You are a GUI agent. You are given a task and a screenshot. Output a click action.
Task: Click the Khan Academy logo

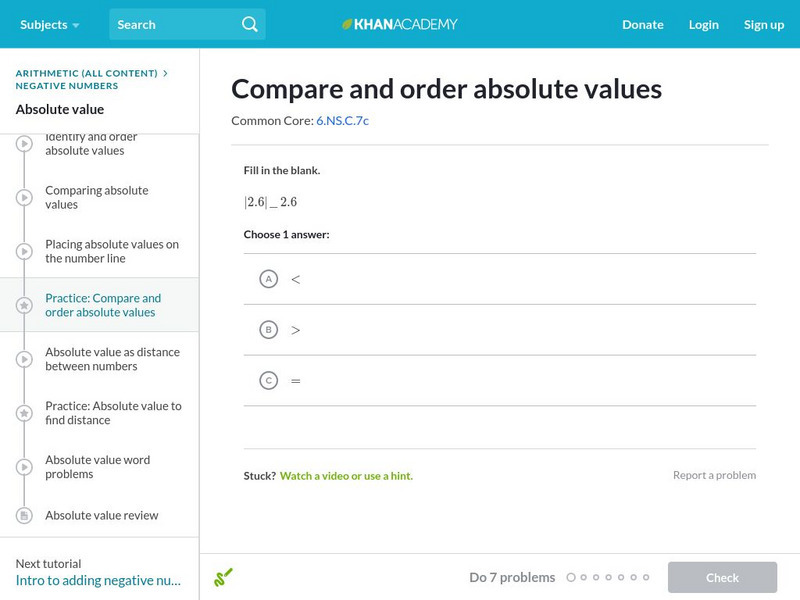400,24
